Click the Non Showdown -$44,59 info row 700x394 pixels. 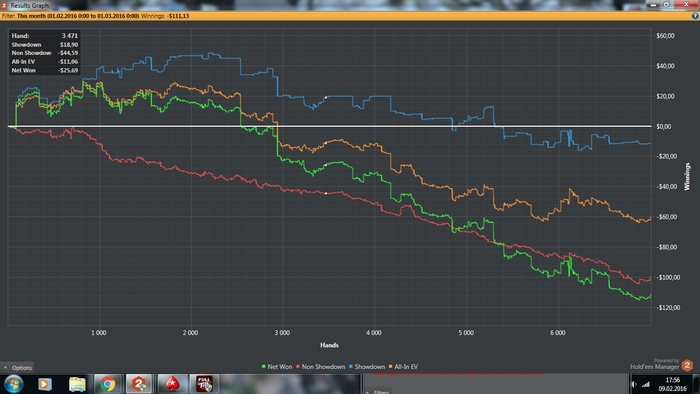tap(45, 53)
